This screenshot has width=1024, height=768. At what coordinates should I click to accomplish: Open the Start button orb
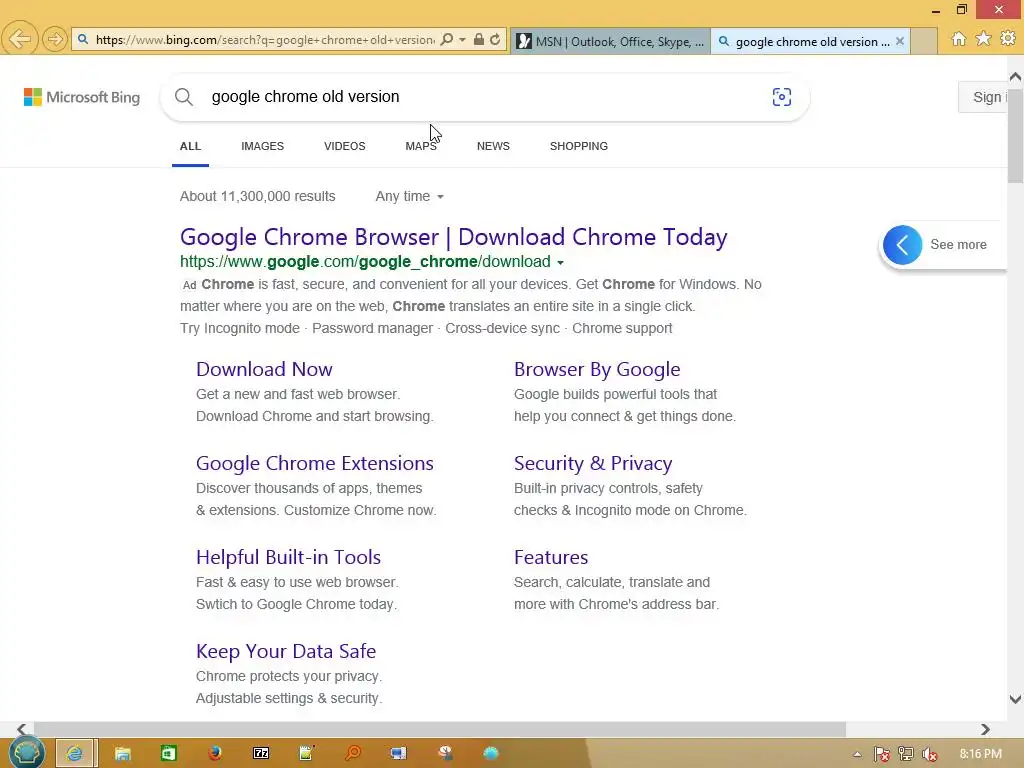27,753
